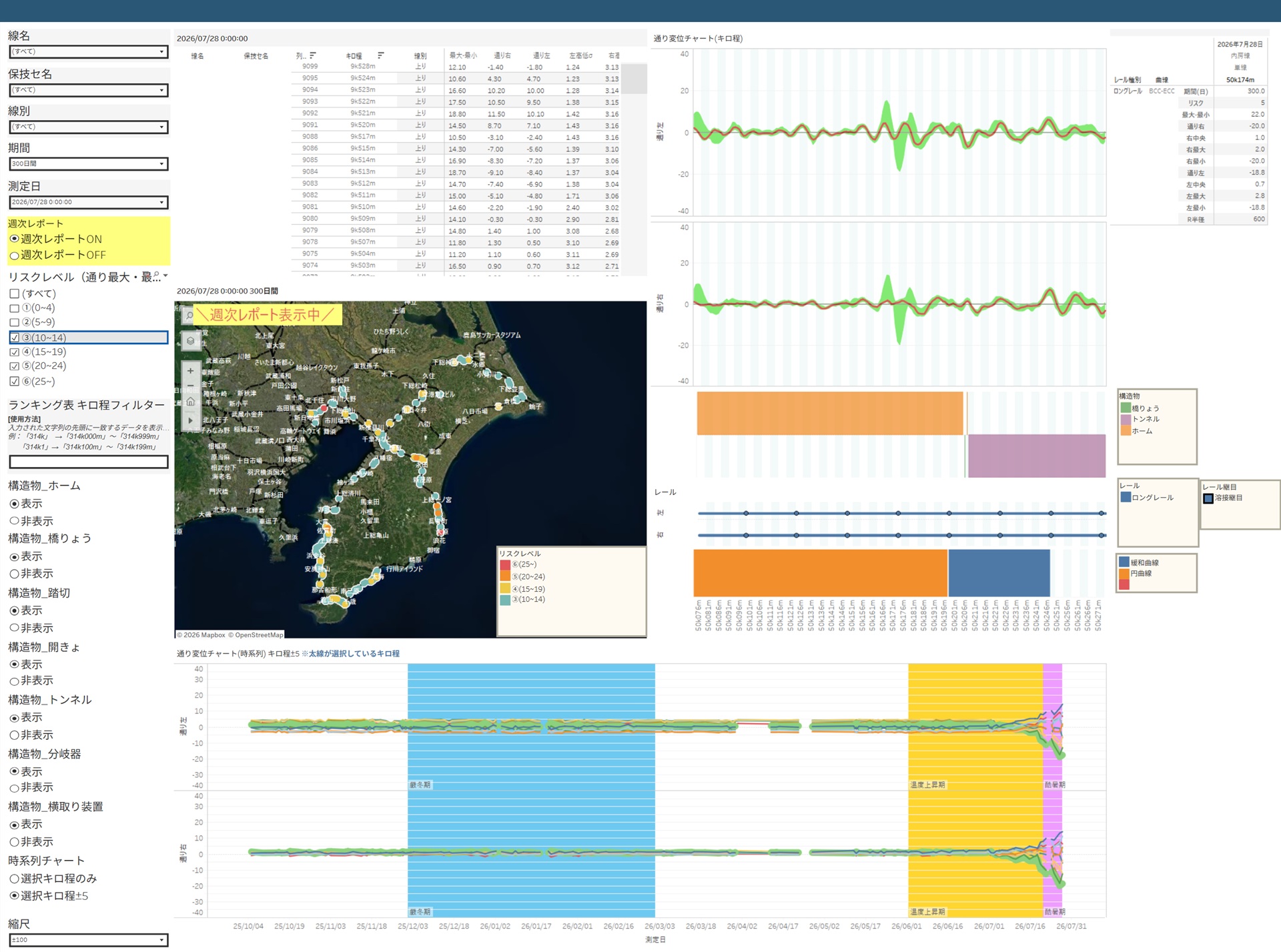Open the 線名 dropdown

click(x=89, y=51)
